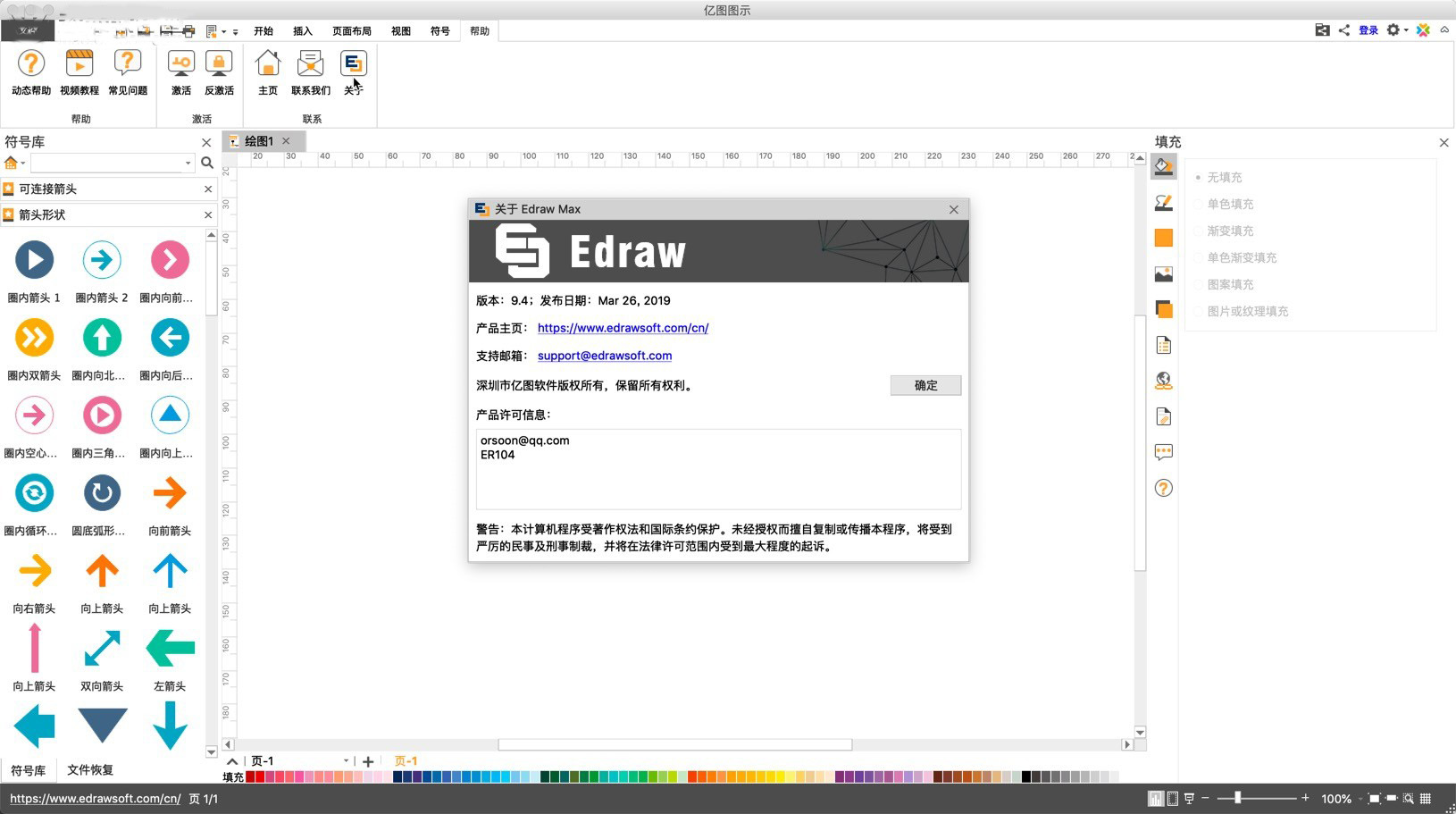Toggle the grid icon in status bar
The image size is (1456, 814).
[x=1426, y=798]
